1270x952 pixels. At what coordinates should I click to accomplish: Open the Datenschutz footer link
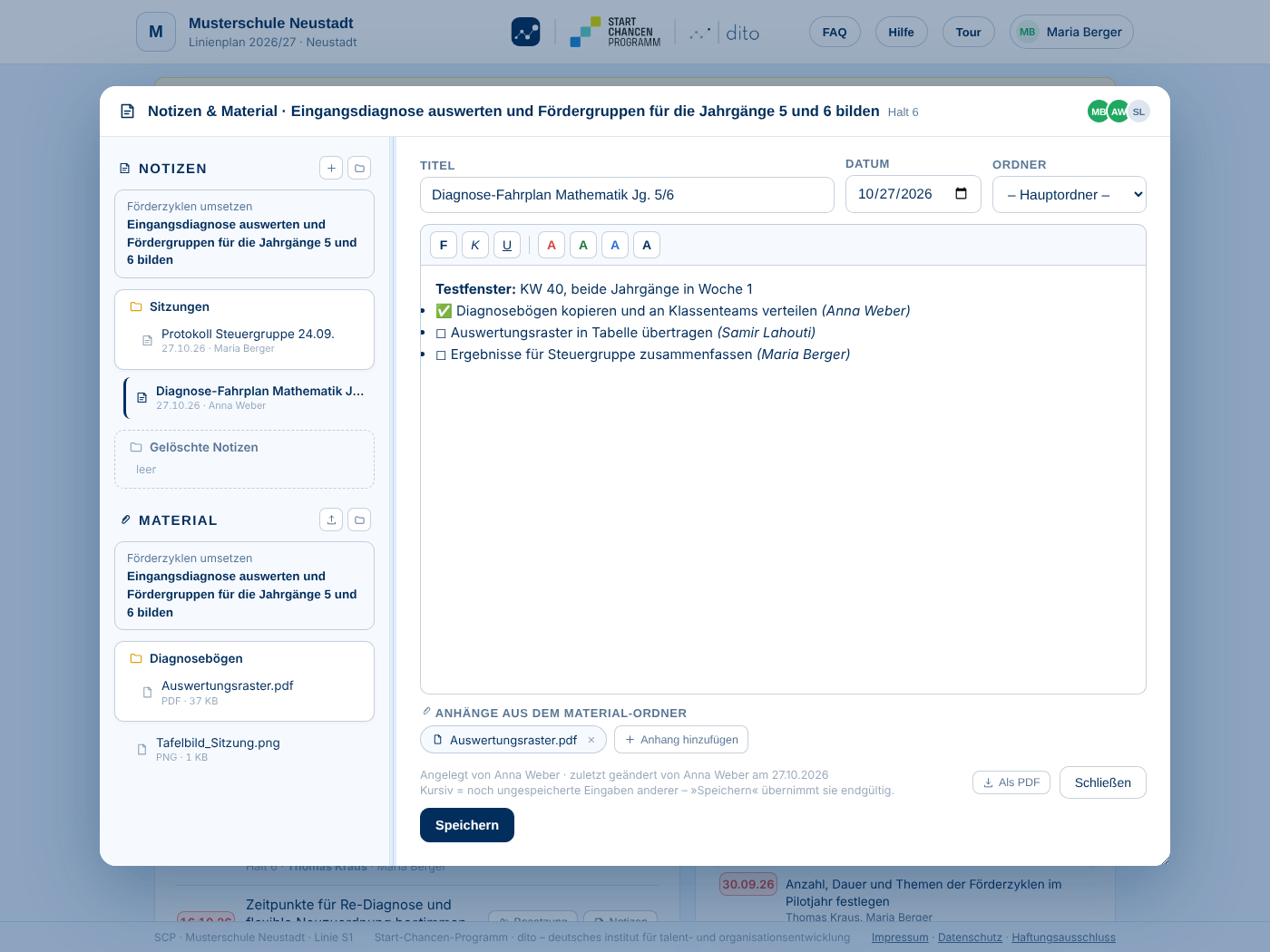[970, 937]
